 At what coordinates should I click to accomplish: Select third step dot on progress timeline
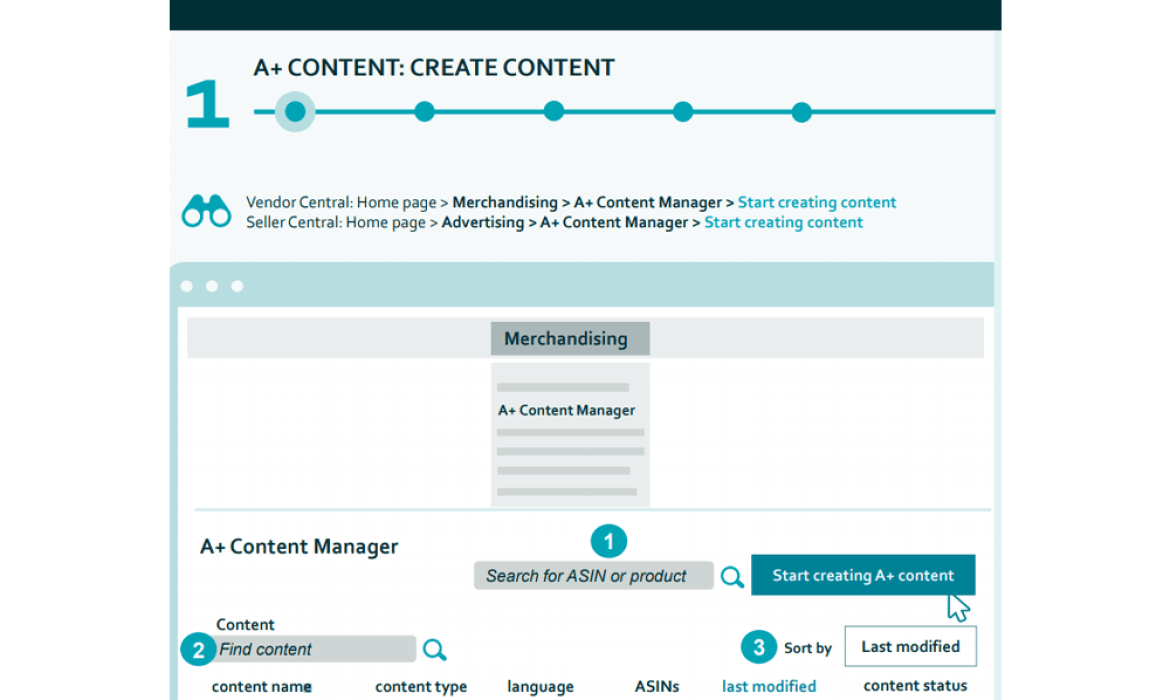[554, 112]
